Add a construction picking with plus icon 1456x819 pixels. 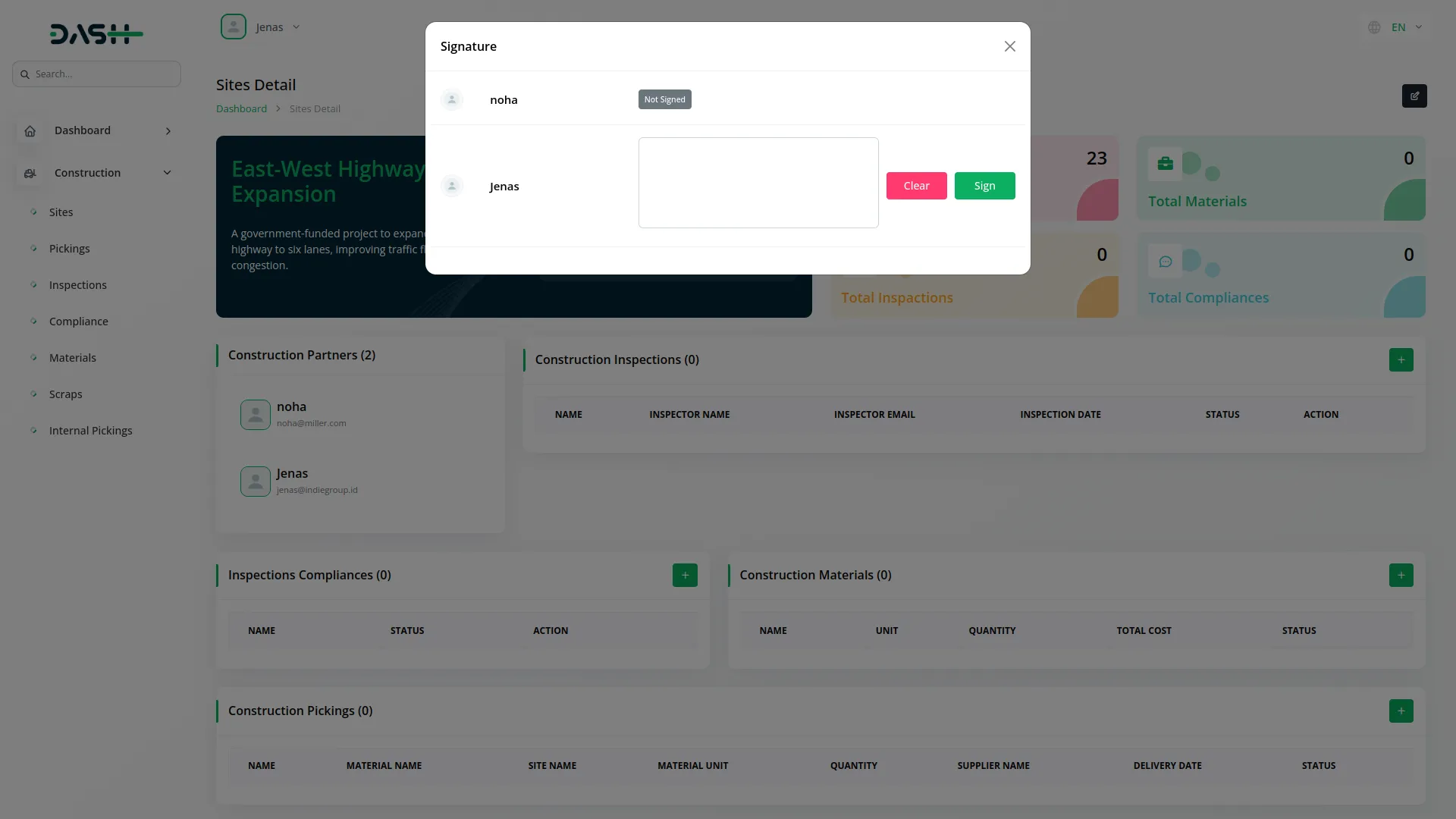pyautogui.click(x=1401, y=711)
